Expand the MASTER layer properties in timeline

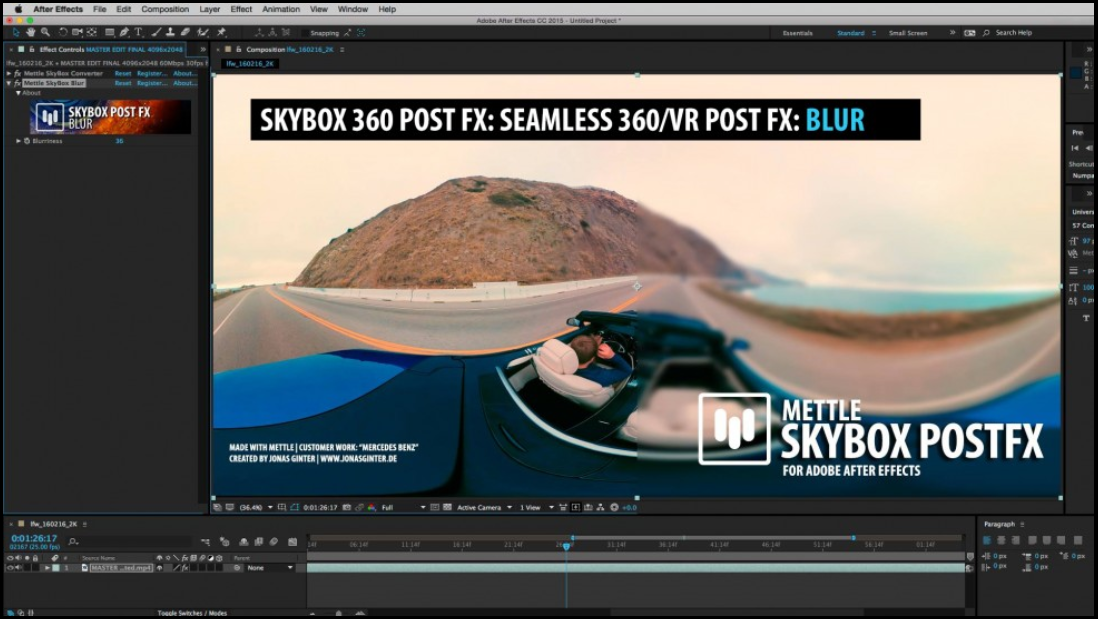tap(47, 568)
